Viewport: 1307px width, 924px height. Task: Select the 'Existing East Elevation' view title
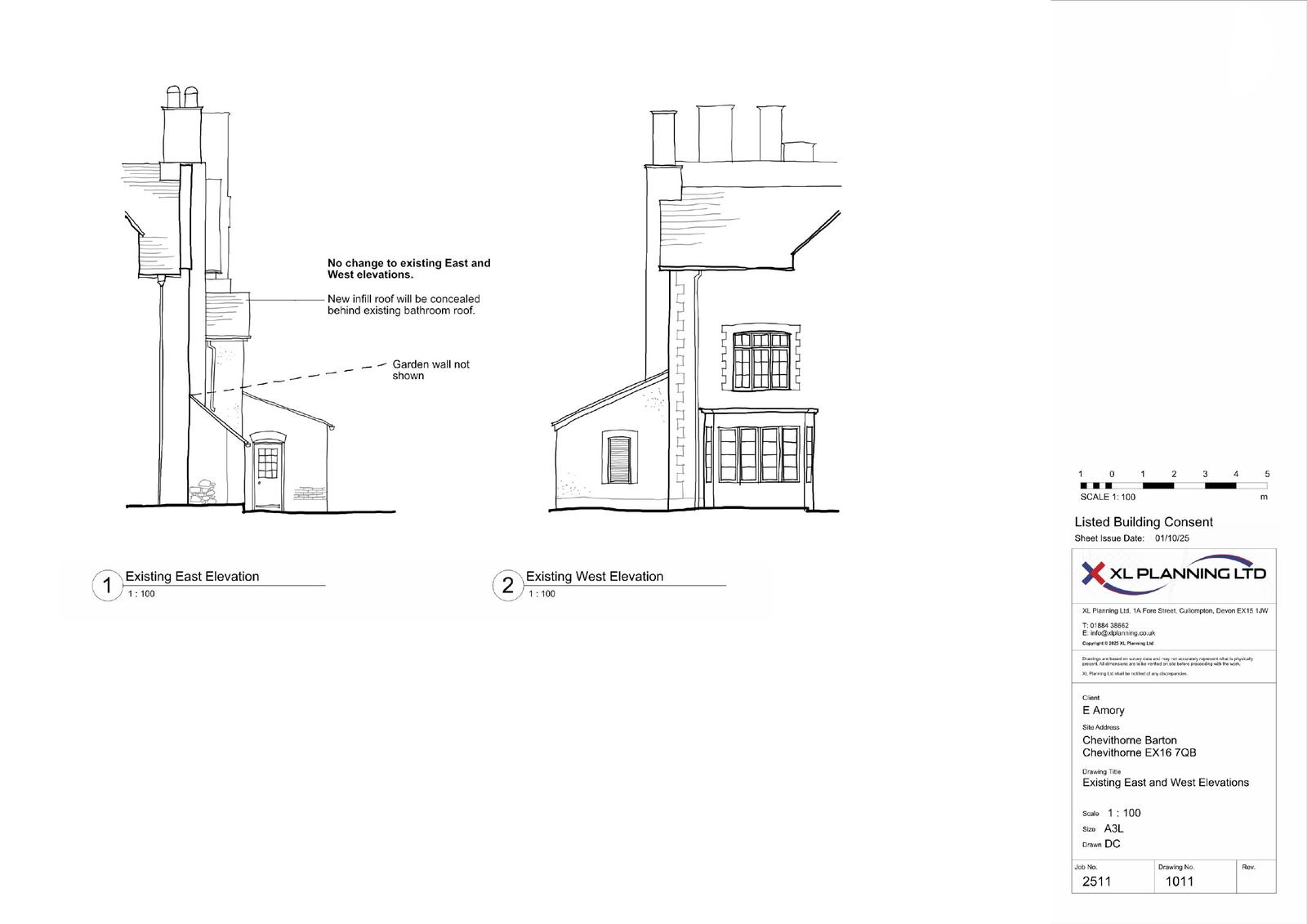pos(192,577)
